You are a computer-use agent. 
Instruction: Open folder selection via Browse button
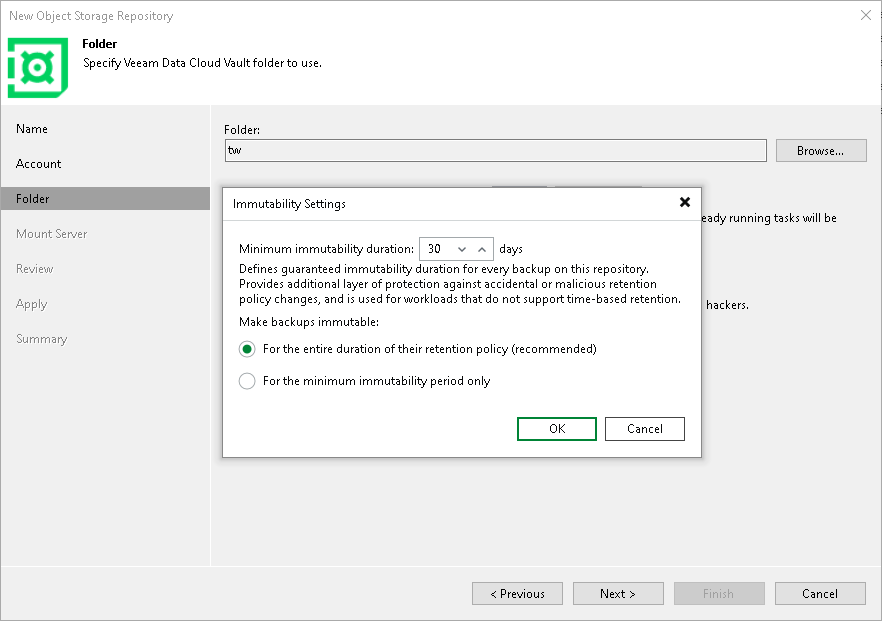pos(820,150)
